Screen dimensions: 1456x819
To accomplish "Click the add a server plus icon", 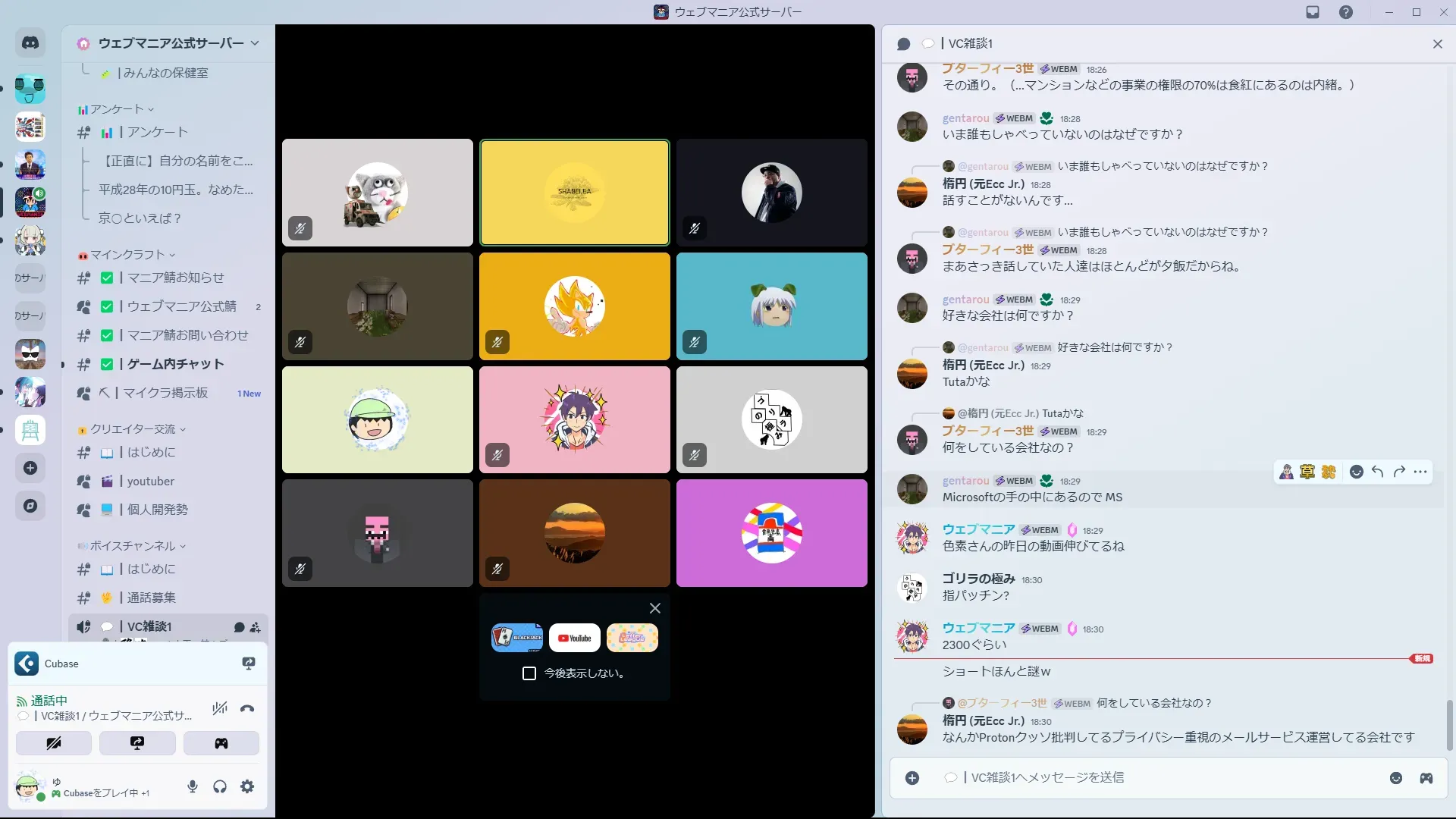I will (x=30, y=468).
